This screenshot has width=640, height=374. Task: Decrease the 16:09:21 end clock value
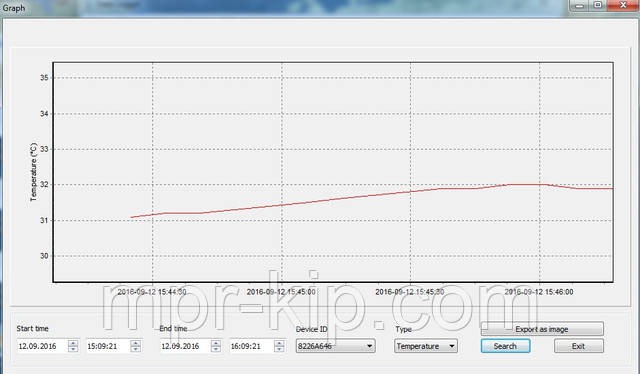[x=279, y=349]
